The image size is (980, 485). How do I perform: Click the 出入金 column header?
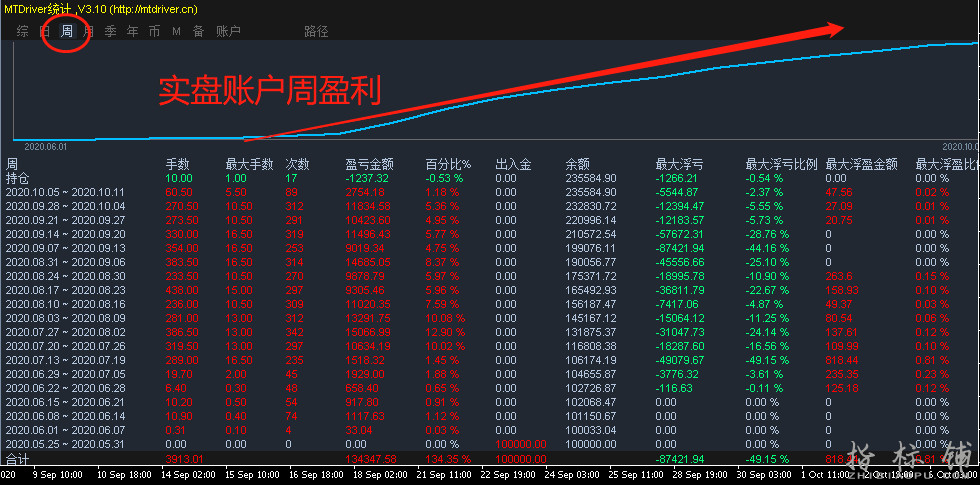coord(512,164)
